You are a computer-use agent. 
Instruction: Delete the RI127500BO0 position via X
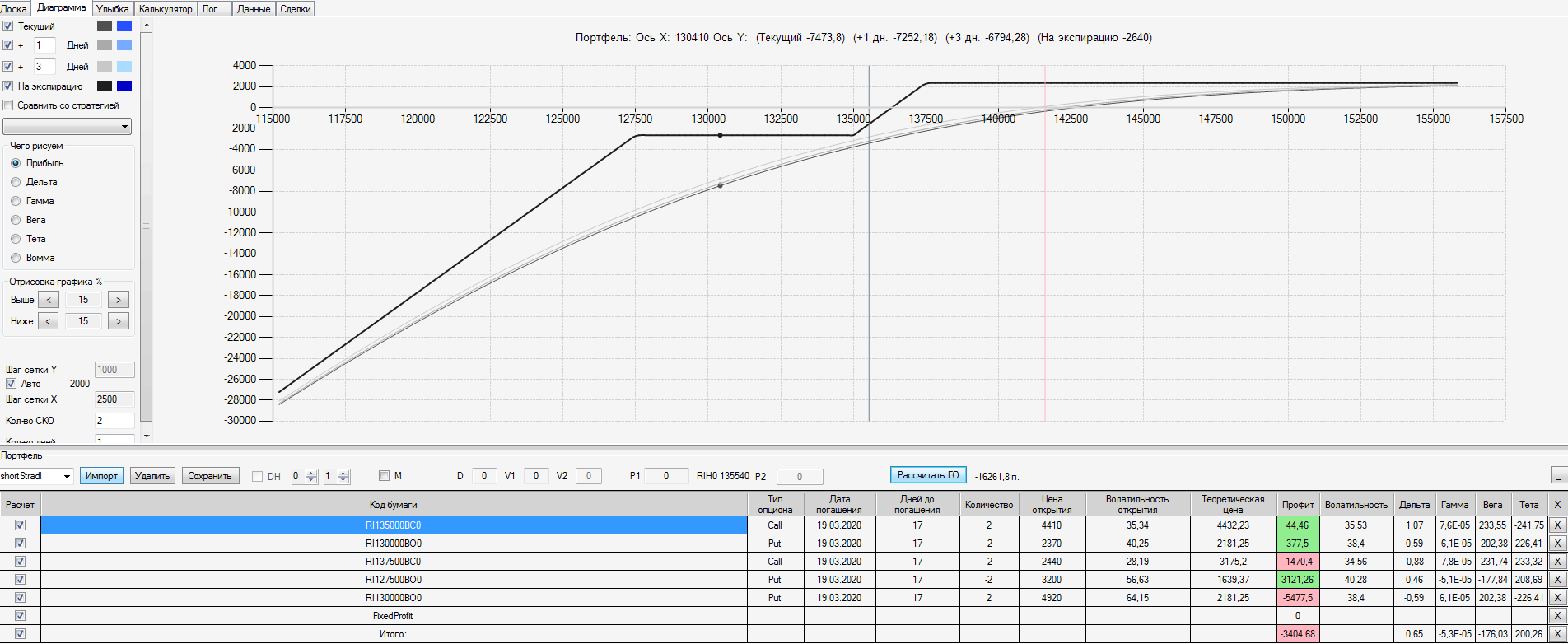(x=1557, y=580)
